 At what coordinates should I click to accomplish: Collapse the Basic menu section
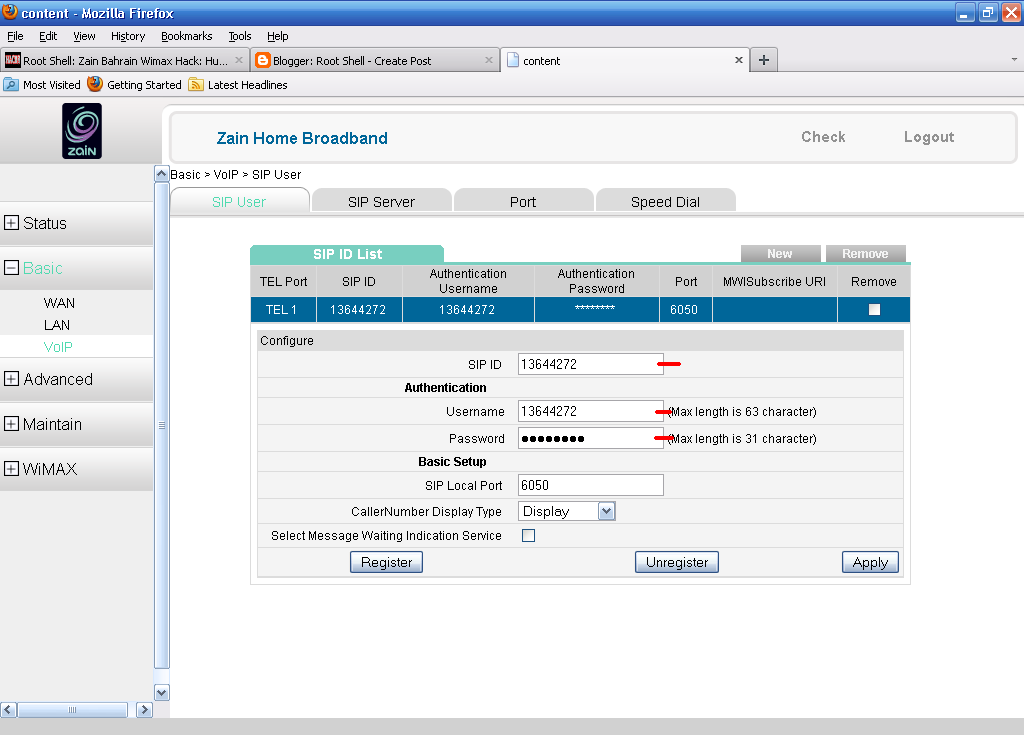coord(11,268)
